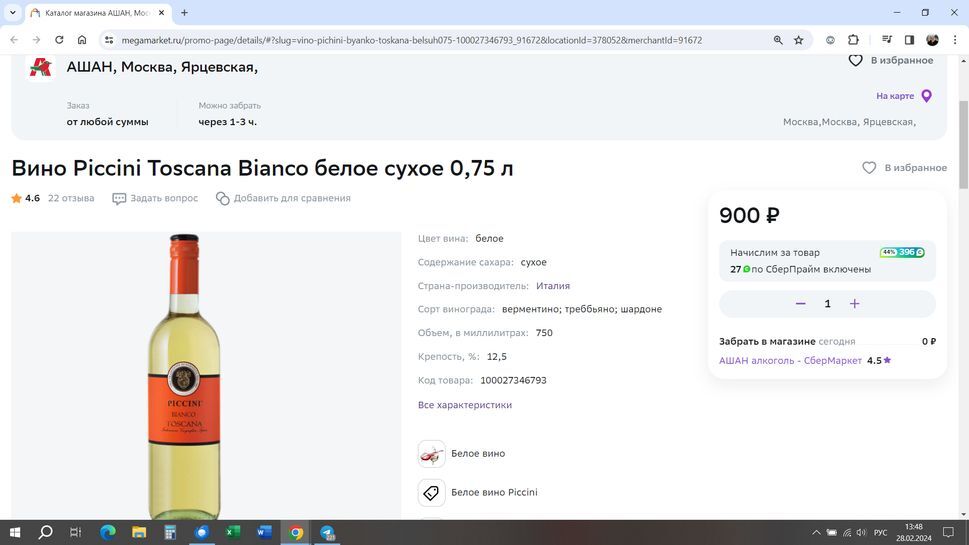
Task: Open the Chrome three-dot menu
Action: [955, 40]
